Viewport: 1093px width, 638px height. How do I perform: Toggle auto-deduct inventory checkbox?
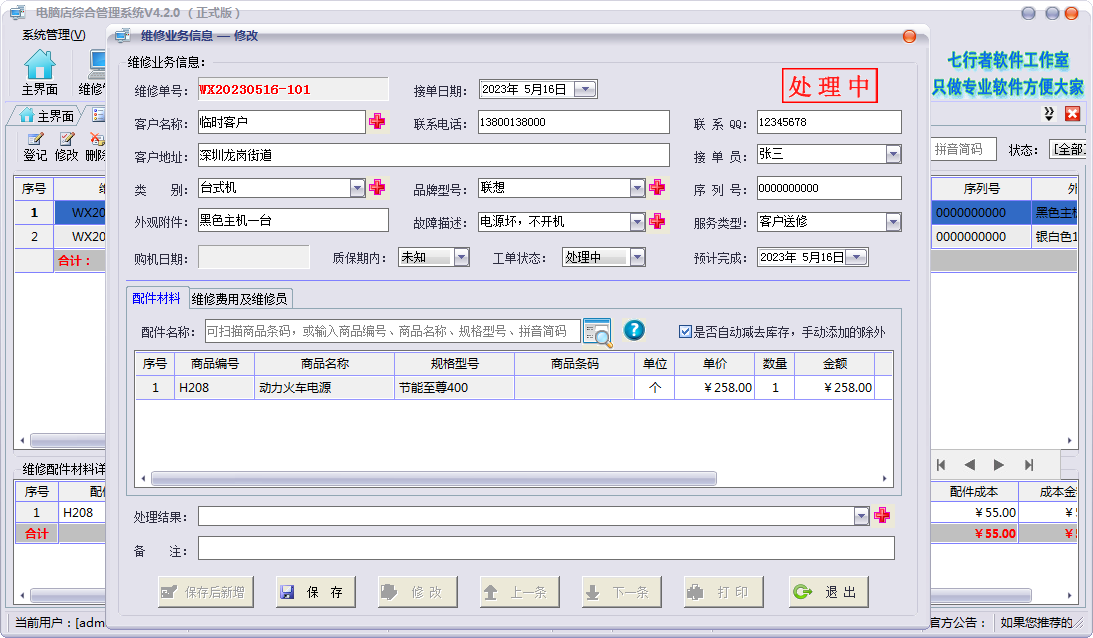click(685, 332)
